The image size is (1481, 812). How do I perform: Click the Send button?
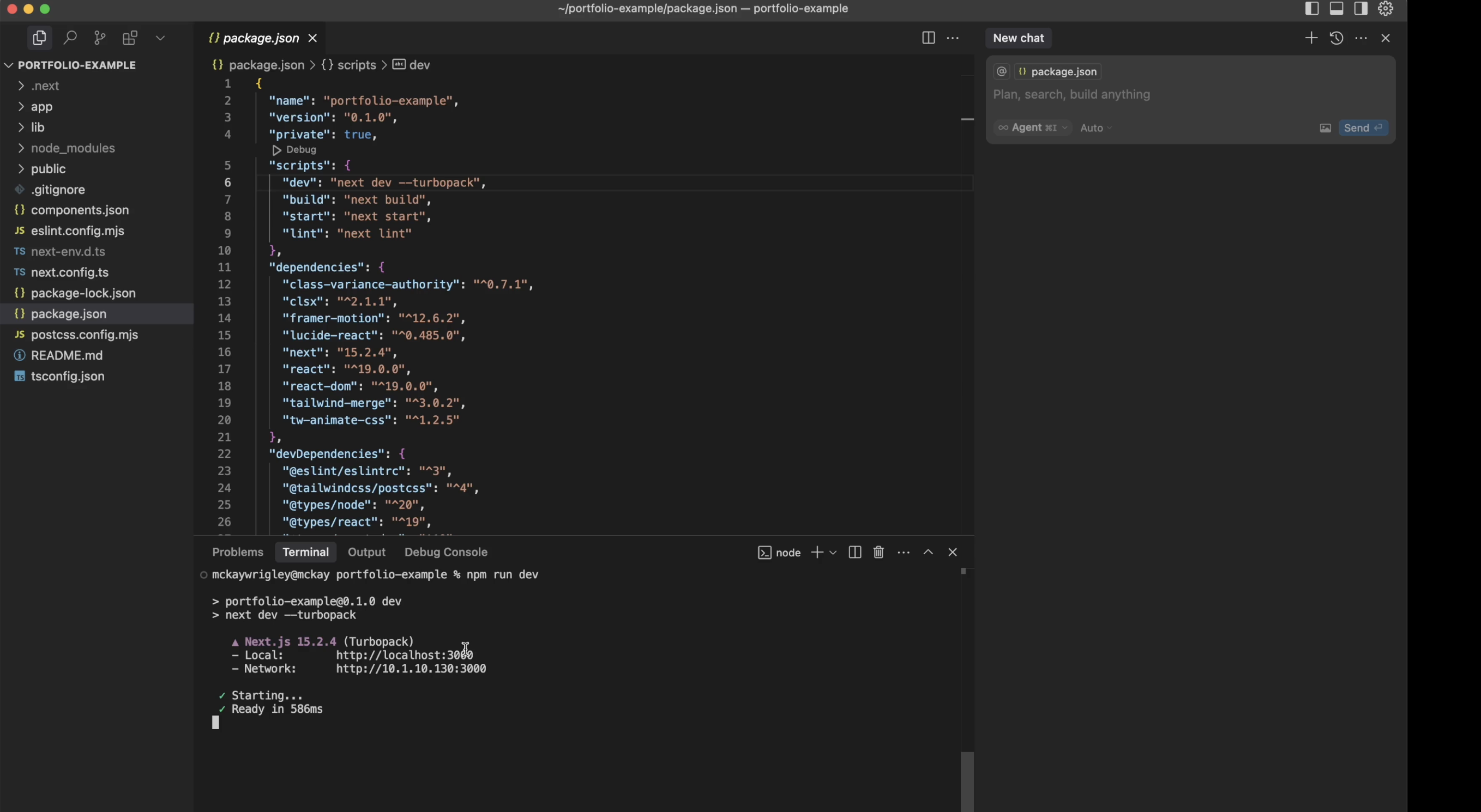click(x=1363, y=128)
